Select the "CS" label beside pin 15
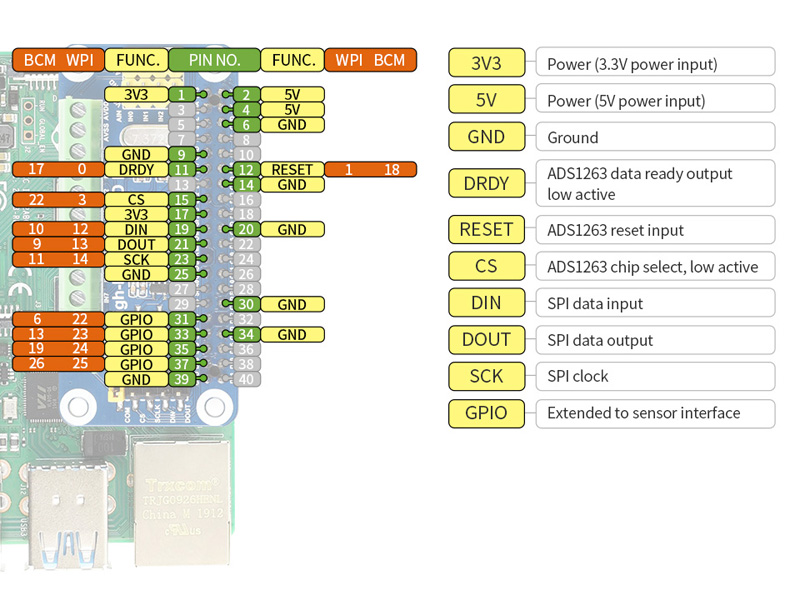800x600 pixels. click(136, 199)
